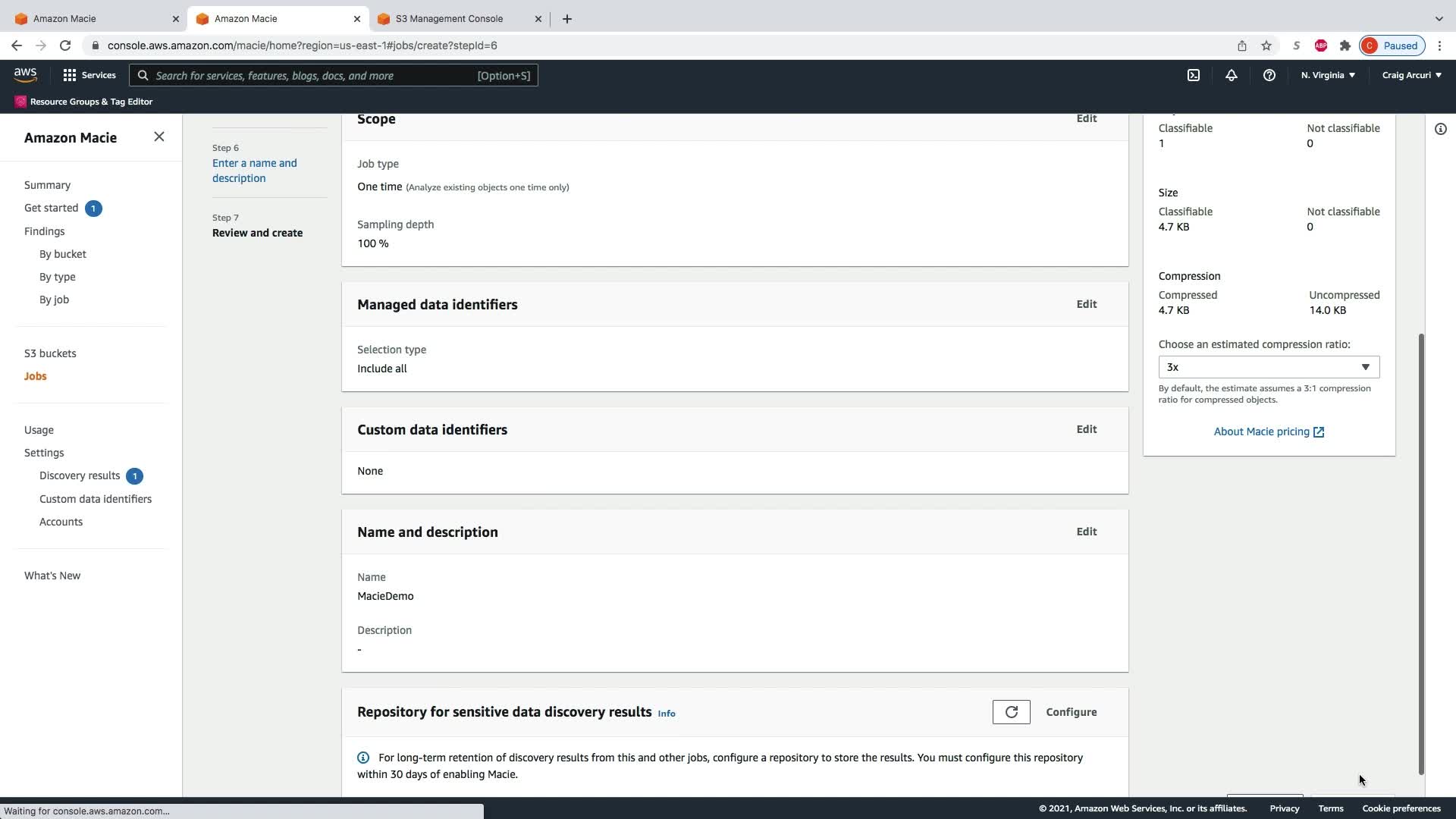
Task: Close the Amazon Macie sidebar panel
Action: (158, 136)
